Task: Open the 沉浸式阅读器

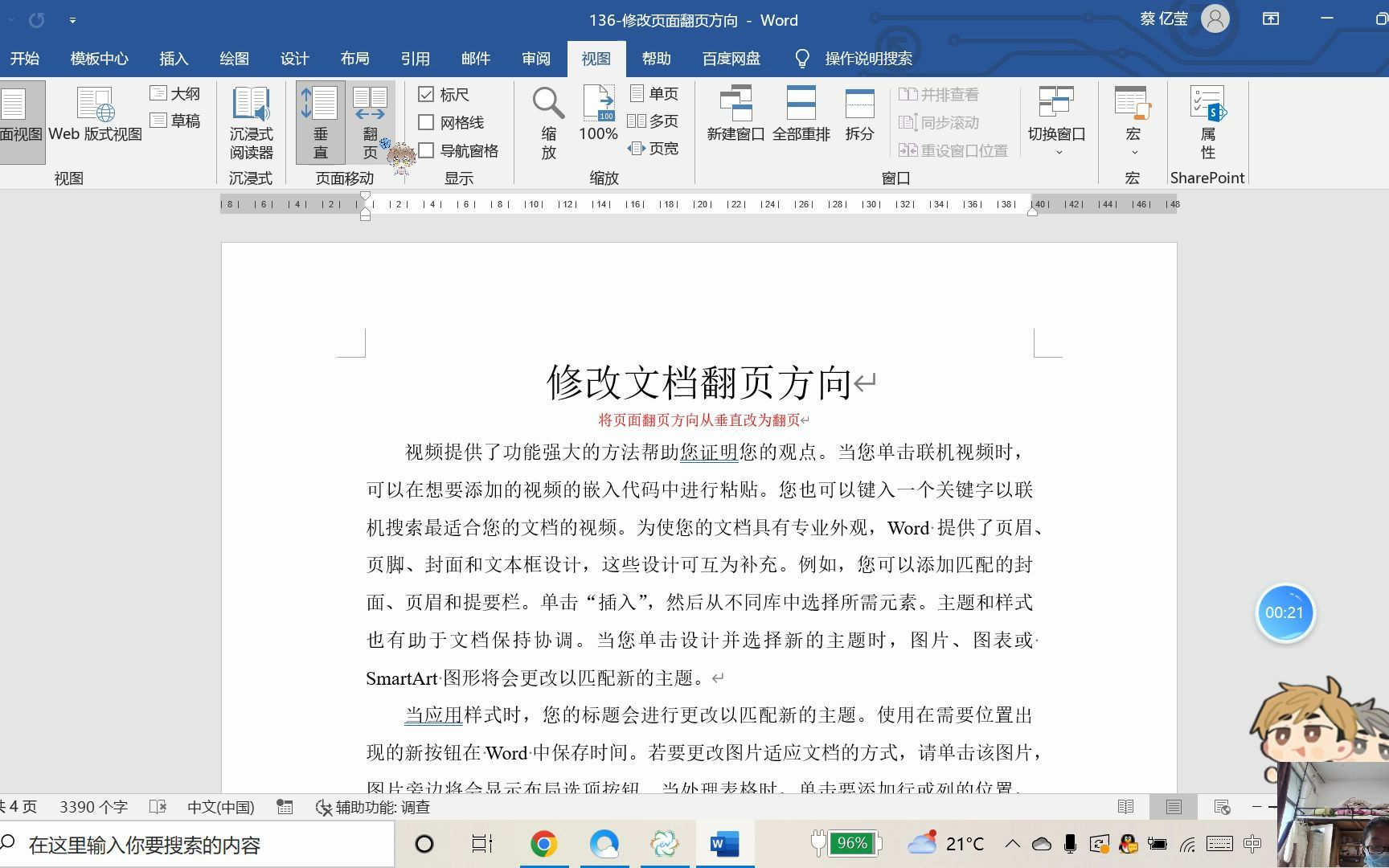Action: click(x=250, y=122)
